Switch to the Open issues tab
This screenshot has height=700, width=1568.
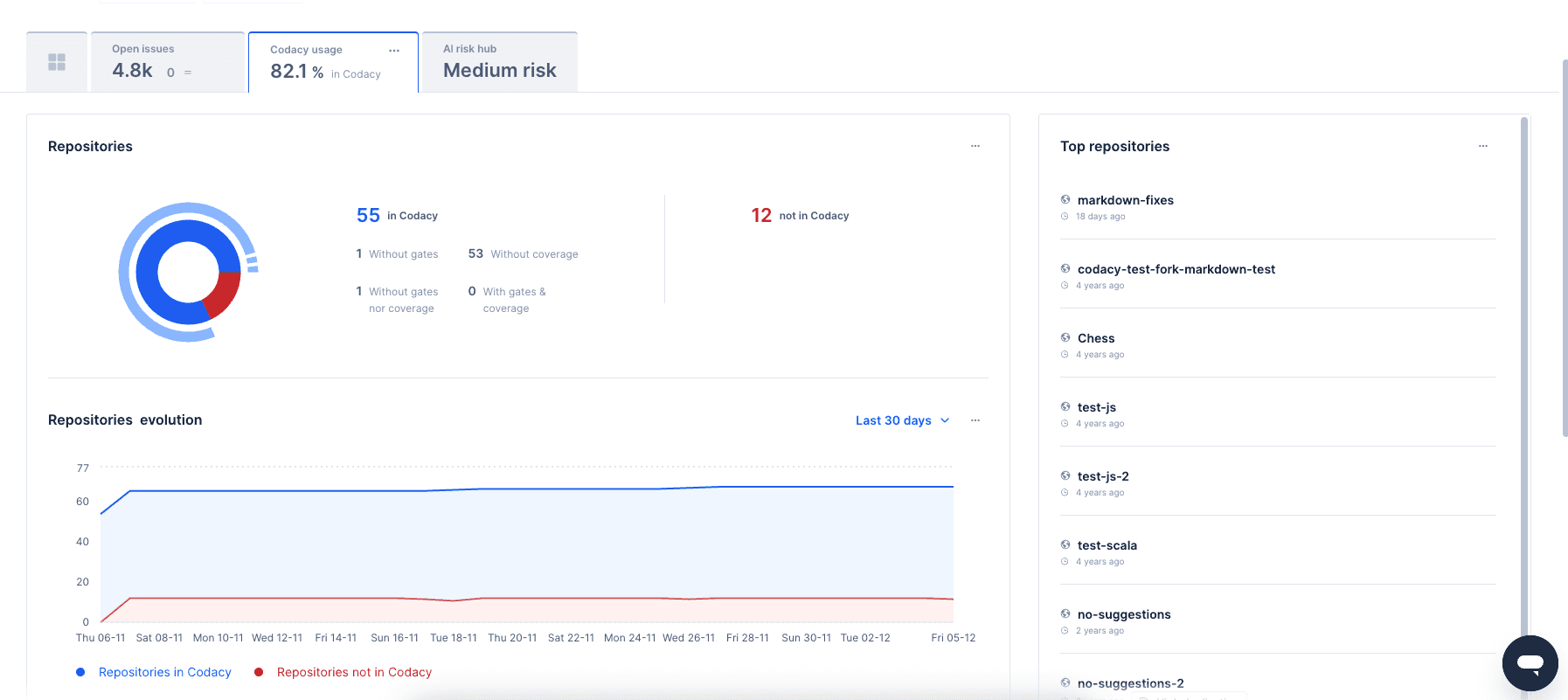point(168,62)
